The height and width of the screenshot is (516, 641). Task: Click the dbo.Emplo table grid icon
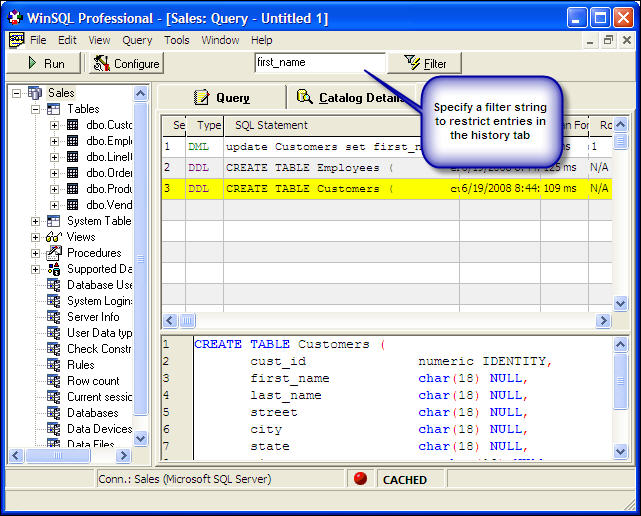pos(73,141)
